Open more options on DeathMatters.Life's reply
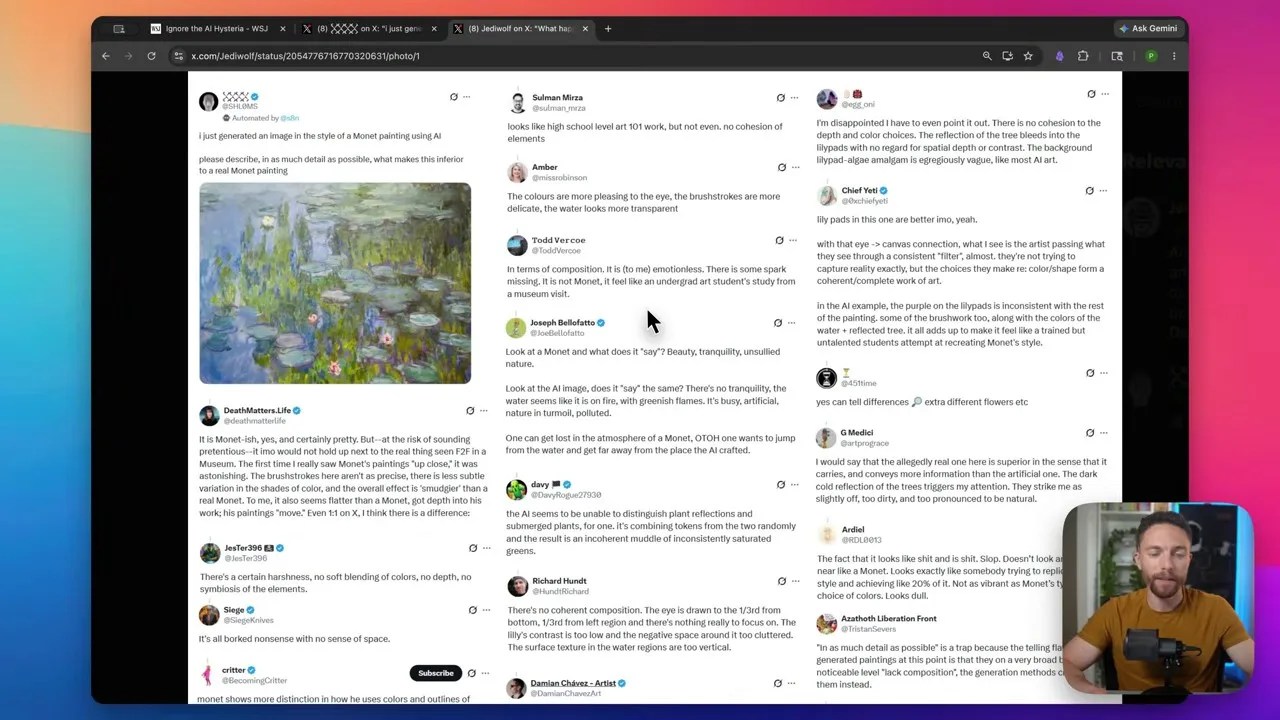 [484, 411]
